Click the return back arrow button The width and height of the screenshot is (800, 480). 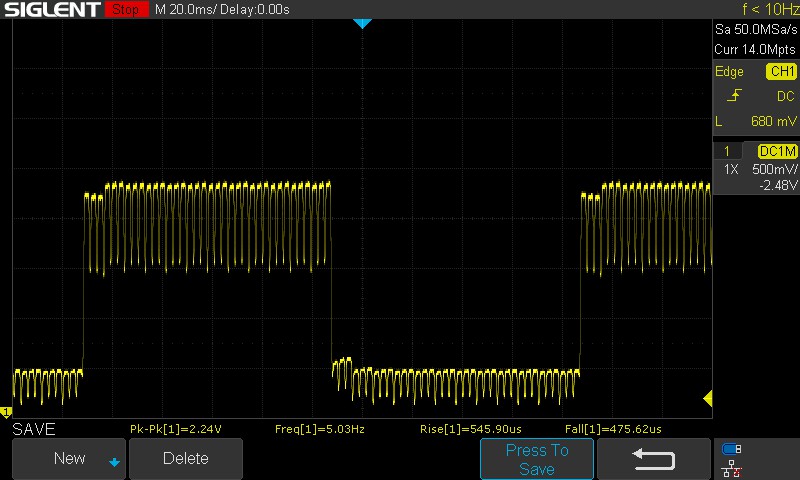(x=654, y=459)
